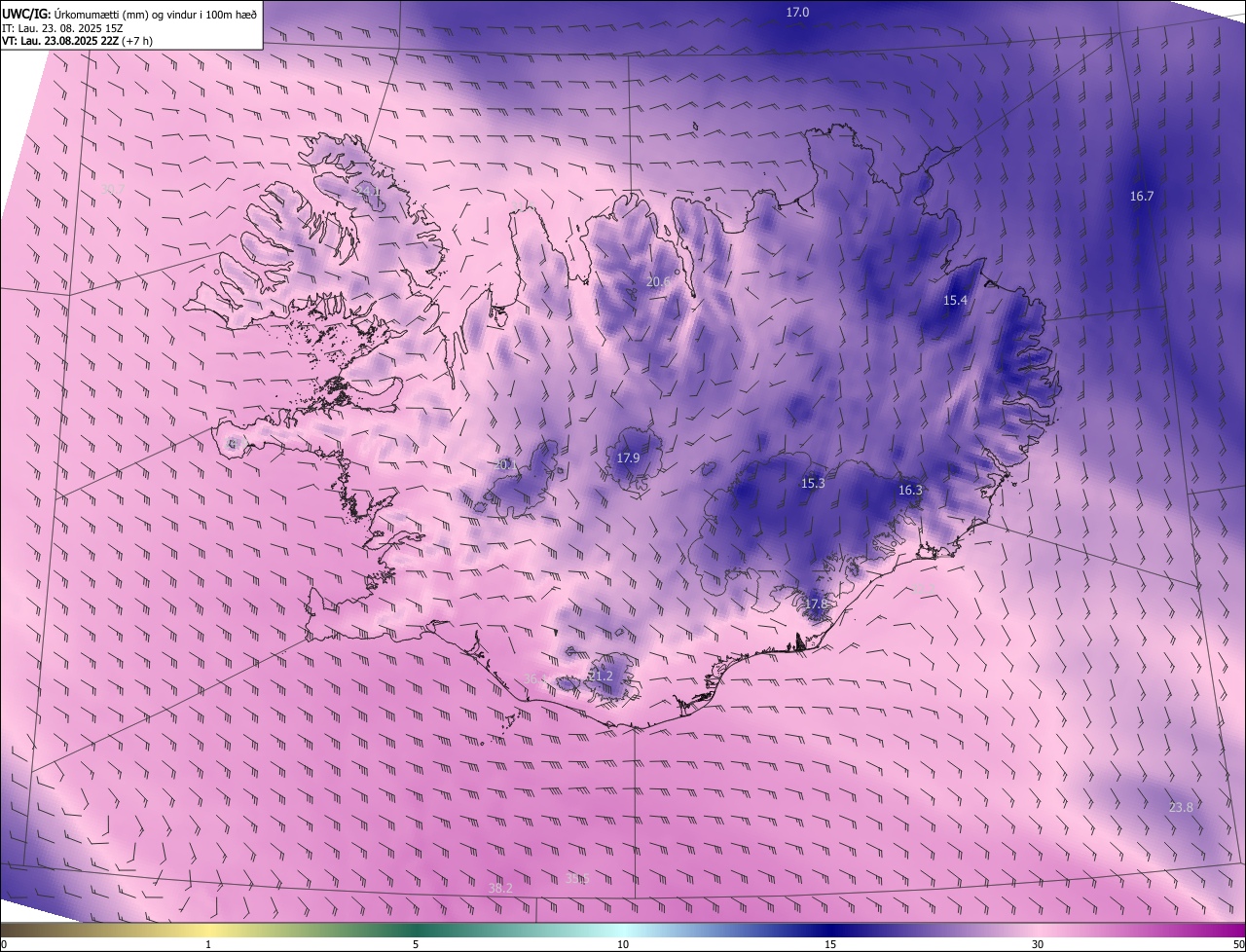Click the colorbar tick labeled 30

coord(1038,944)
